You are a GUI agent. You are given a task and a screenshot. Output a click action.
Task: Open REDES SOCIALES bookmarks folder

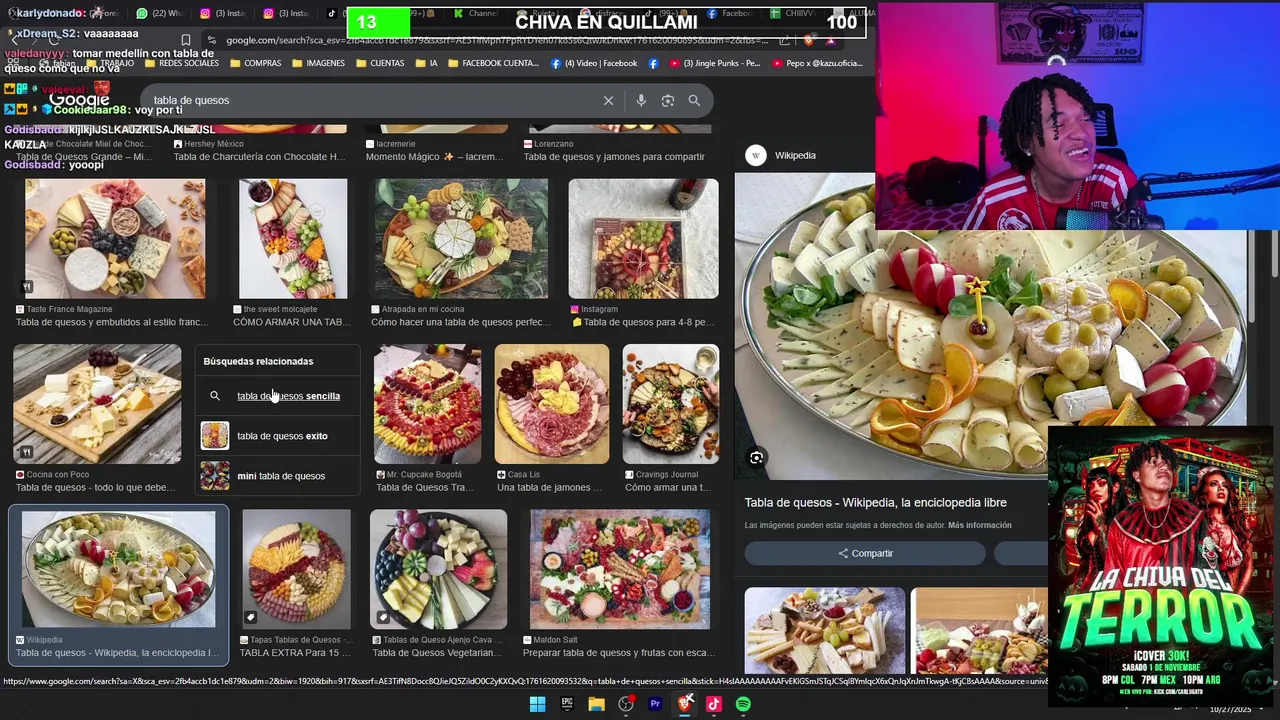click(181, 63)
